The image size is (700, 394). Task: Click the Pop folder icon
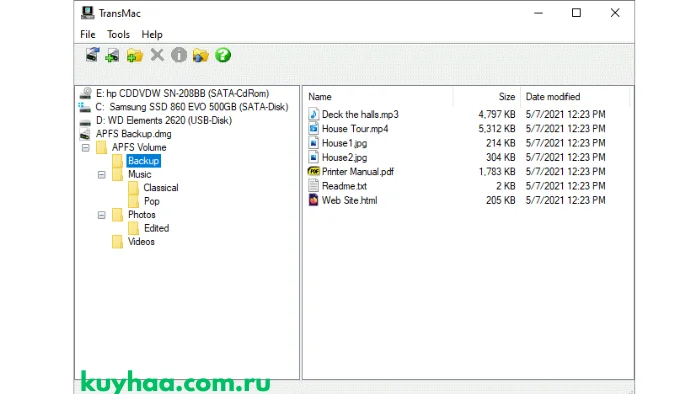pyautogui.click(x=133, y=201)
